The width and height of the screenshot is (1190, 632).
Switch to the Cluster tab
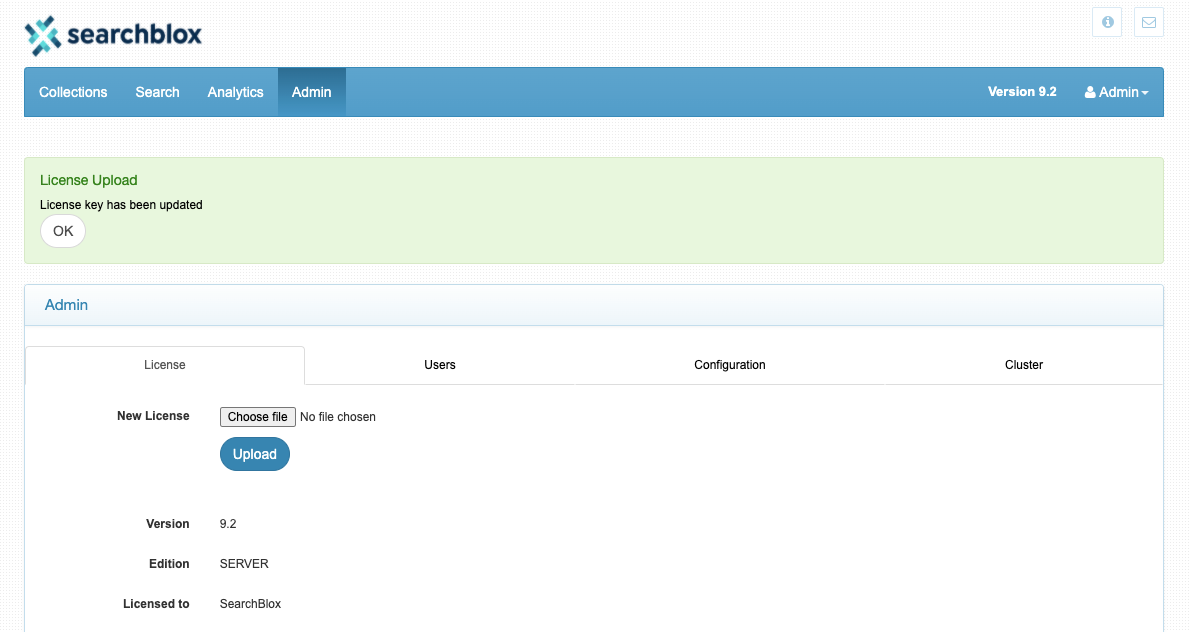[x=1024, y=365]
